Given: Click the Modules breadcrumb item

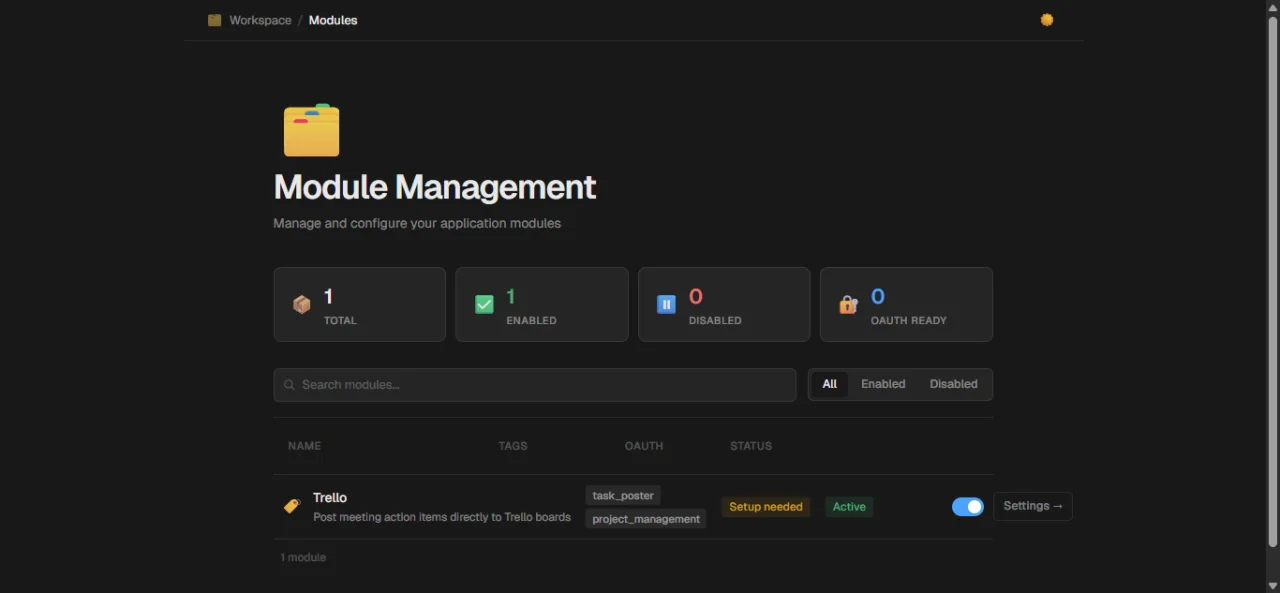Looking at the screenshot, I should (333, 20).
